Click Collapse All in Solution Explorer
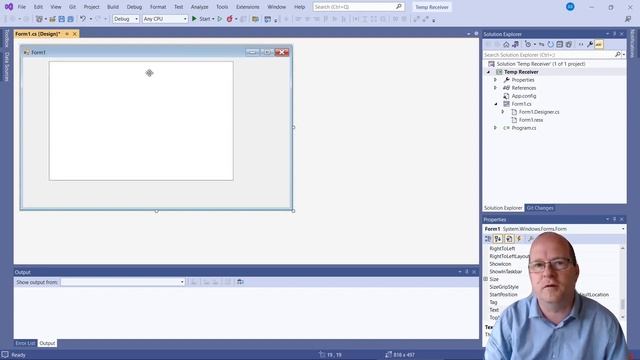 pos(560,44)
